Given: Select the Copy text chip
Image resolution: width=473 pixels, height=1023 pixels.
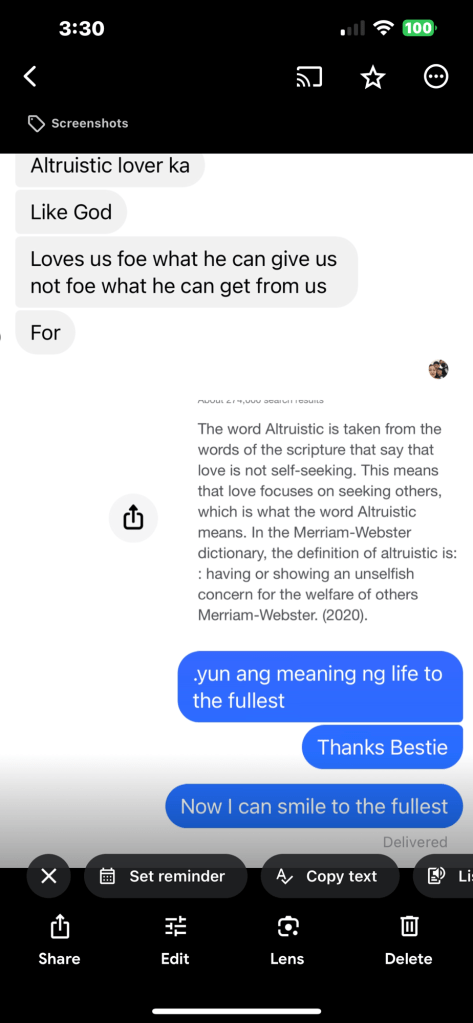Looking at the screenshot, I should pos(329,876).
